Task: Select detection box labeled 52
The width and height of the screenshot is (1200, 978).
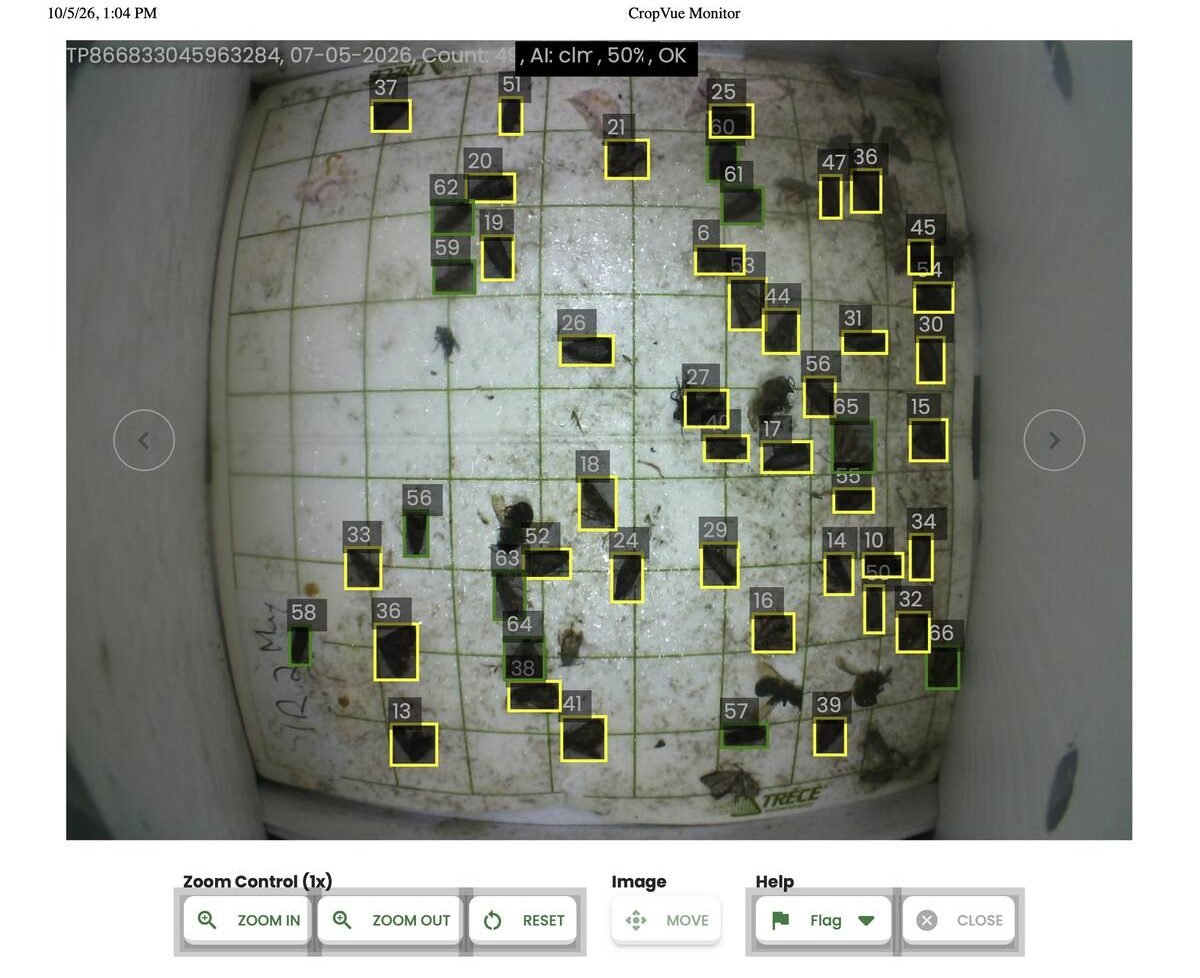Action: point(547,563)
